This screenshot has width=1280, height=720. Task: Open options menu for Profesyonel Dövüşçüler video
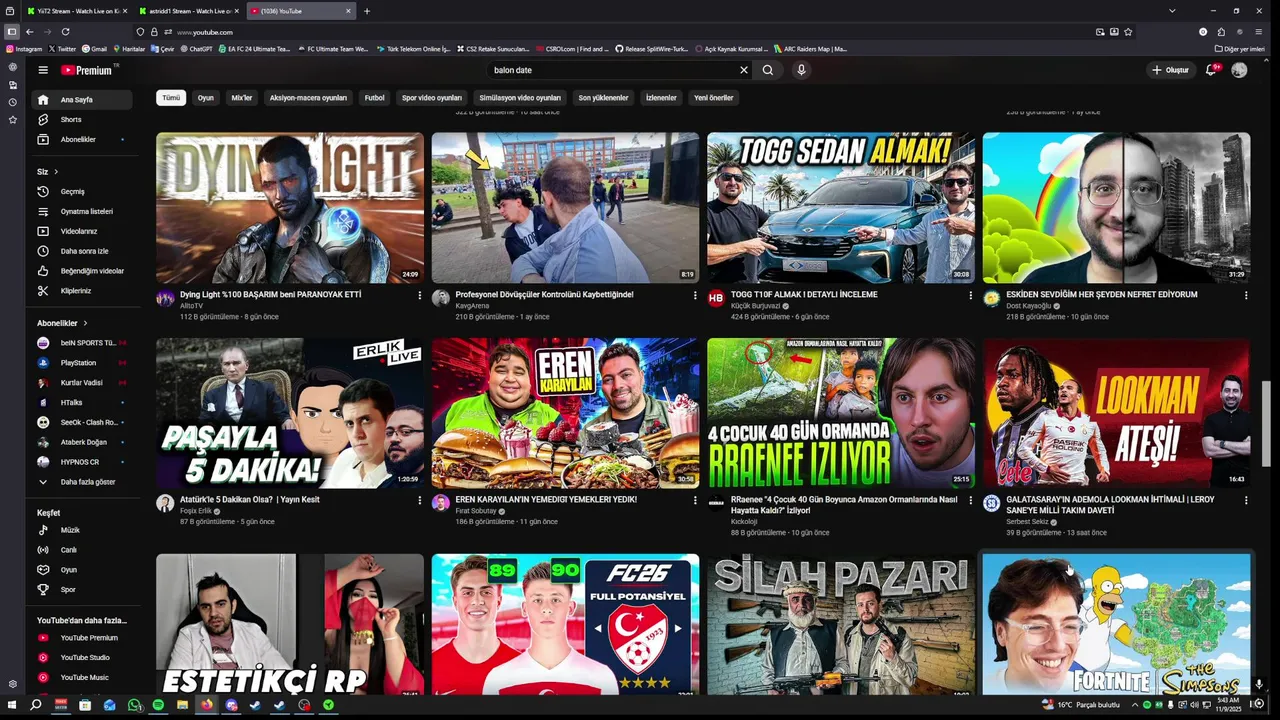pos(695,296)
